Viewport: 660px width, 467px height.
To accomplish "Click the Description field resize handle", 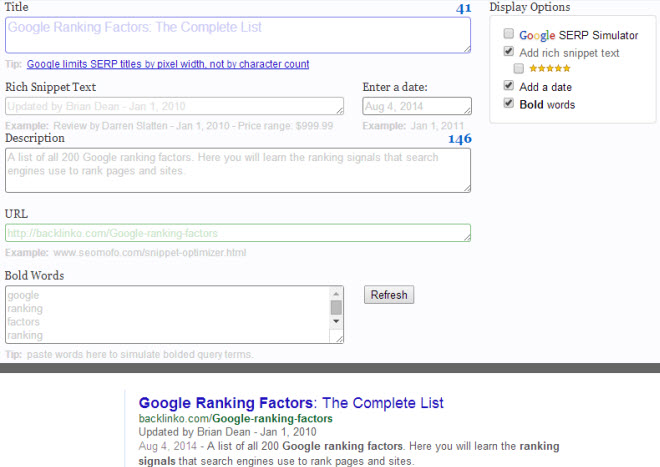I will 467,189.
